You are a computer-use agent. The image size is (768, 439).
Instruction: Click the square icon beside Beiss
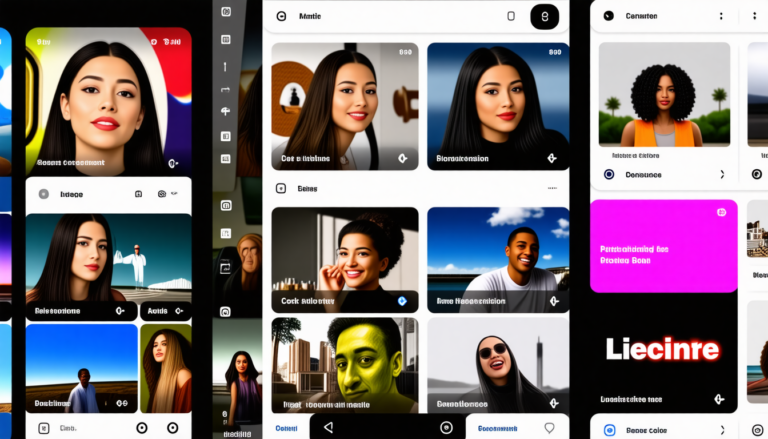(x=281, y=188)
